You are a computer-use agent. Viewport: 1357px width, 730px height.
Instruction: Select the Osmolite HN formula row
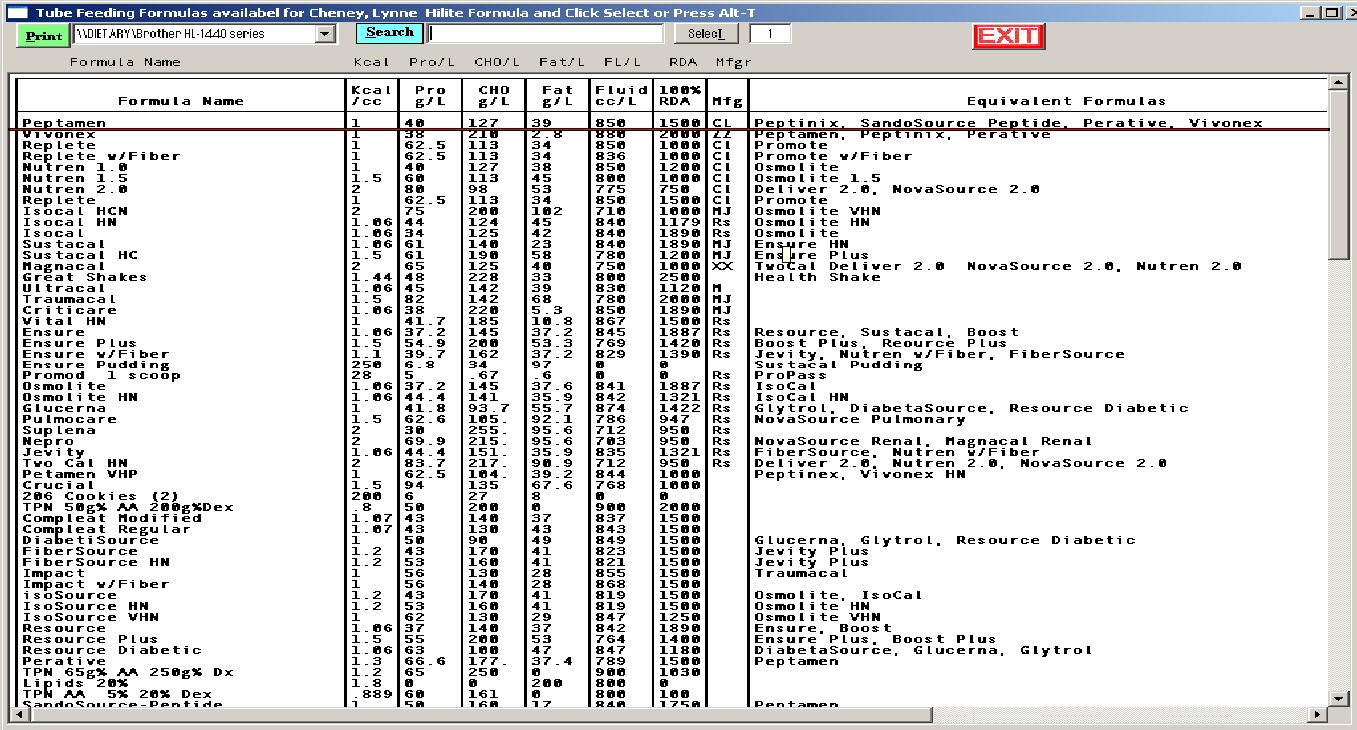[x=671, y=397]
